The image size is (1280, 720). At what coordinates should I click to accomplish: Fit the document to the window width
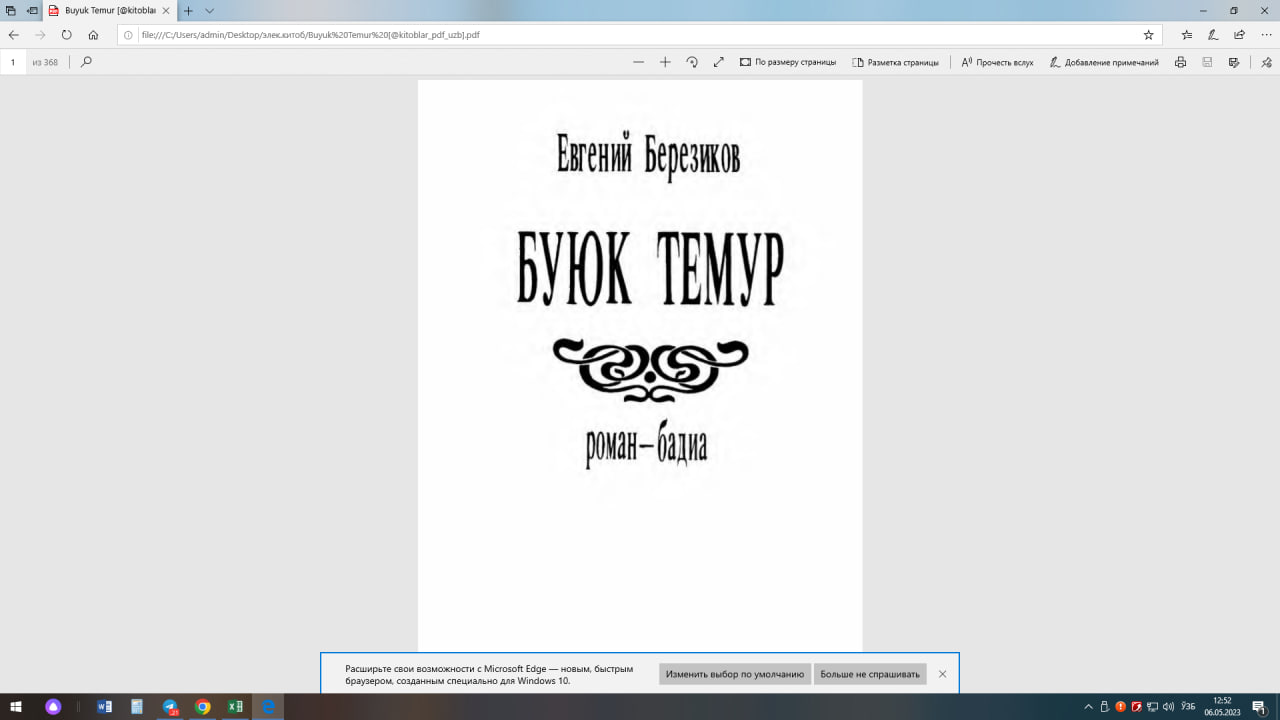(x=718, y=61)
